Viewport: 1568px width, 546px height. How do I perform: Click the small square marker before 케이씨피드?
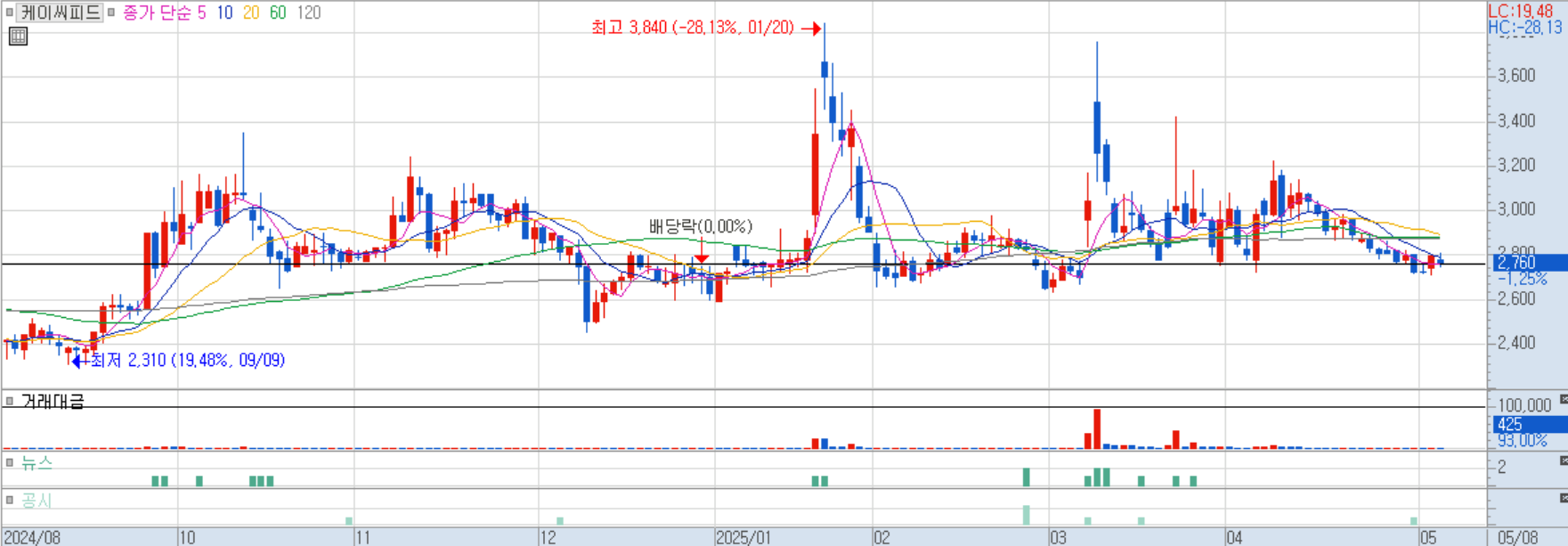click(x=10, y=12)
